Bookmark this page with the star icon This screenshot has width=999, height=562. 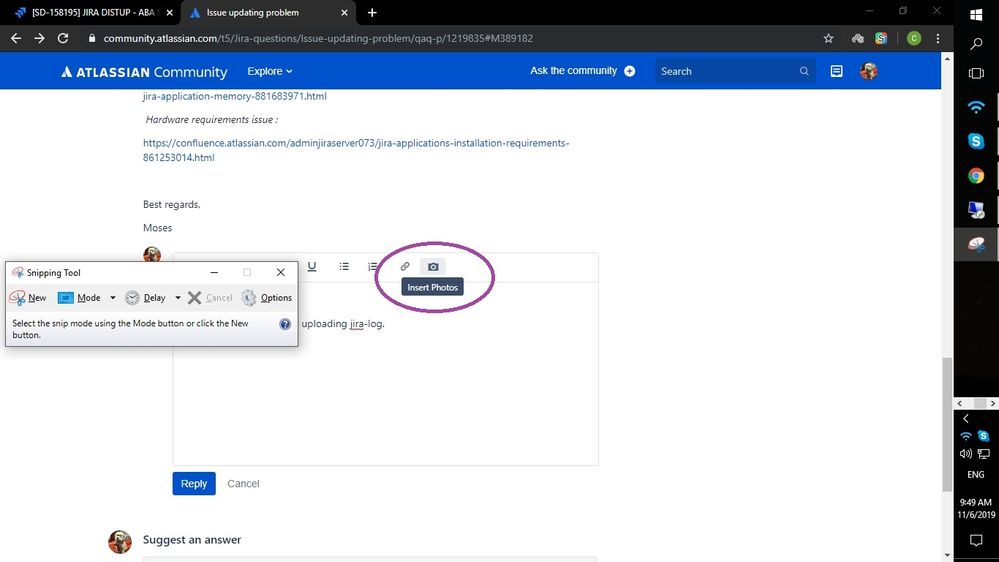[x=828, y=38]
